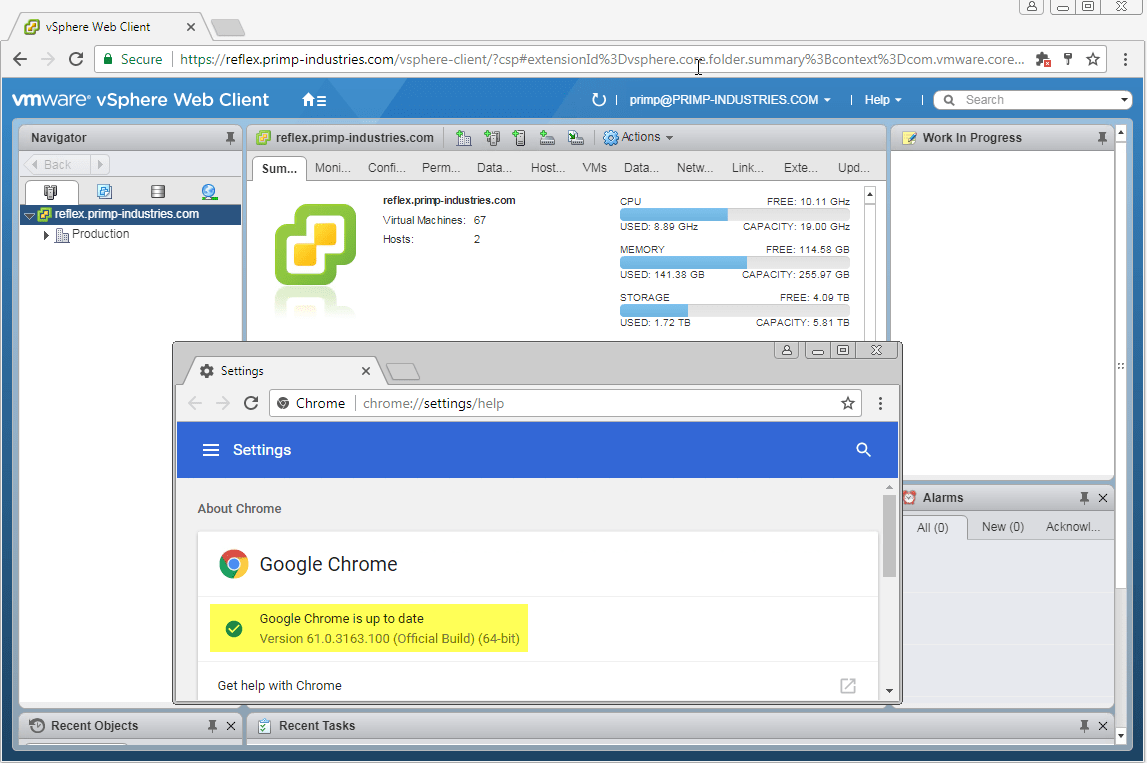Click the extension icon in vSphere browser toolbar
This screenshot has height=763, width=1147.
[1043, 59]
